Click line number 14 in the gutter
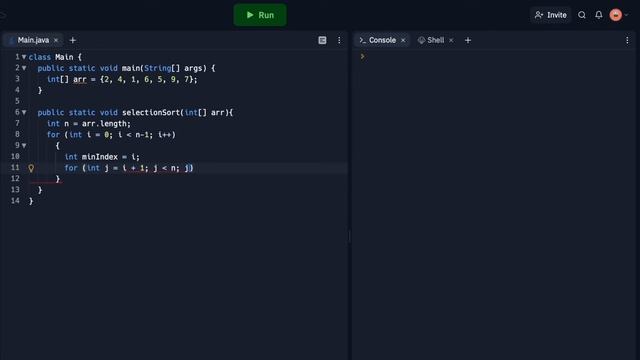The width and height of the screenshot is (640, 360). [15, 201]
